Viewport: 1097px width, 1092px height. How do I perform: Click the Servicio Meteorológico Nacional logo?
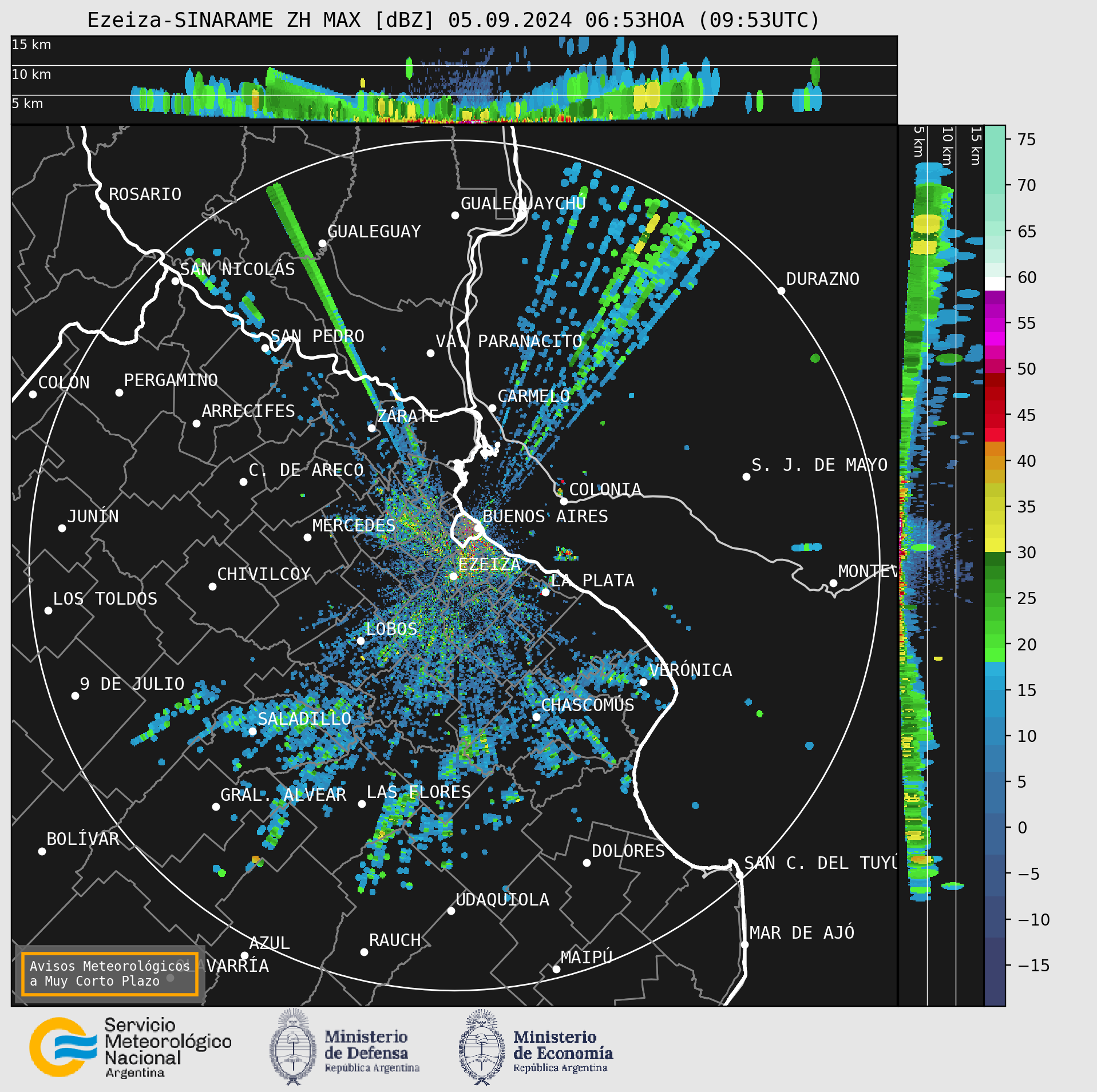(130, 1047)
